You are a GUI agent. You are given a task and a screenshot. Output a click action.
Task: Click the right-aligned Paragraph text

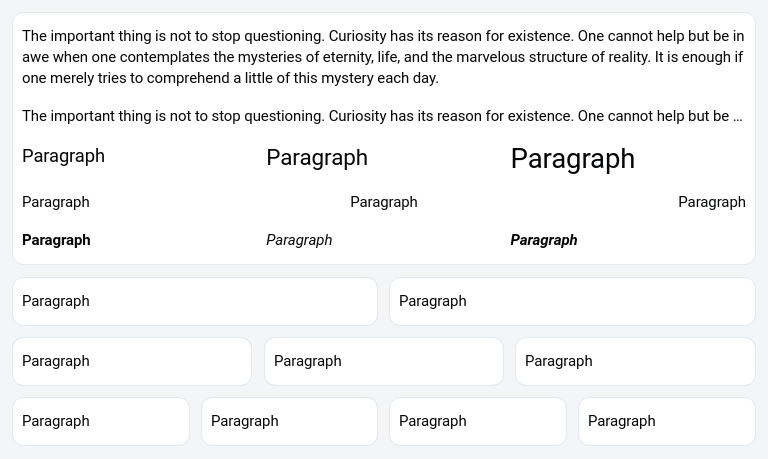click(711, 202)
